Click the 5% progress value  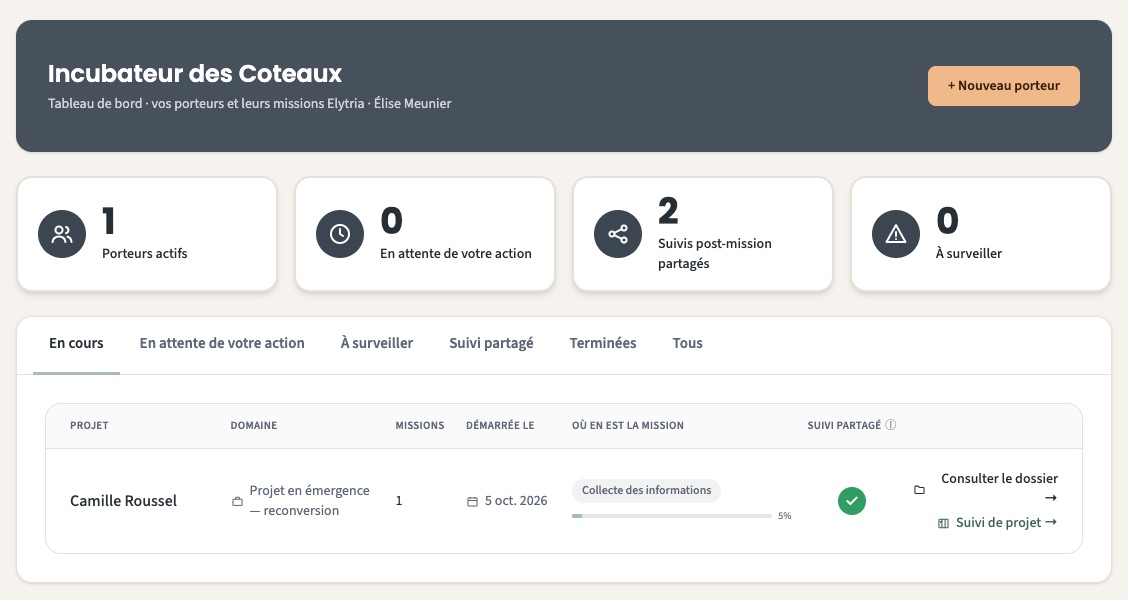785,516
